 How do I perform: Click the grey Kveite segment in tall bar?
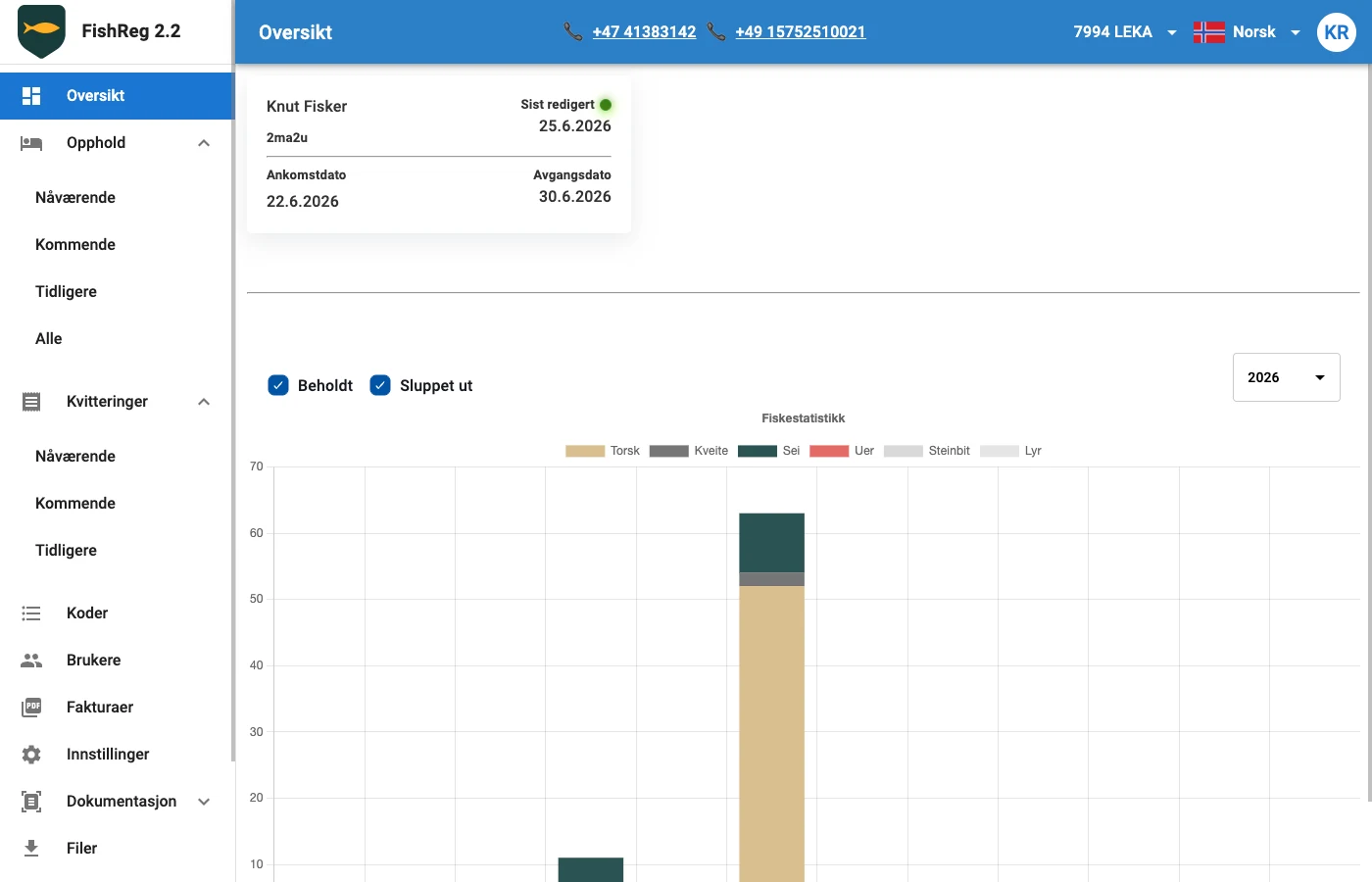point(772,579)
